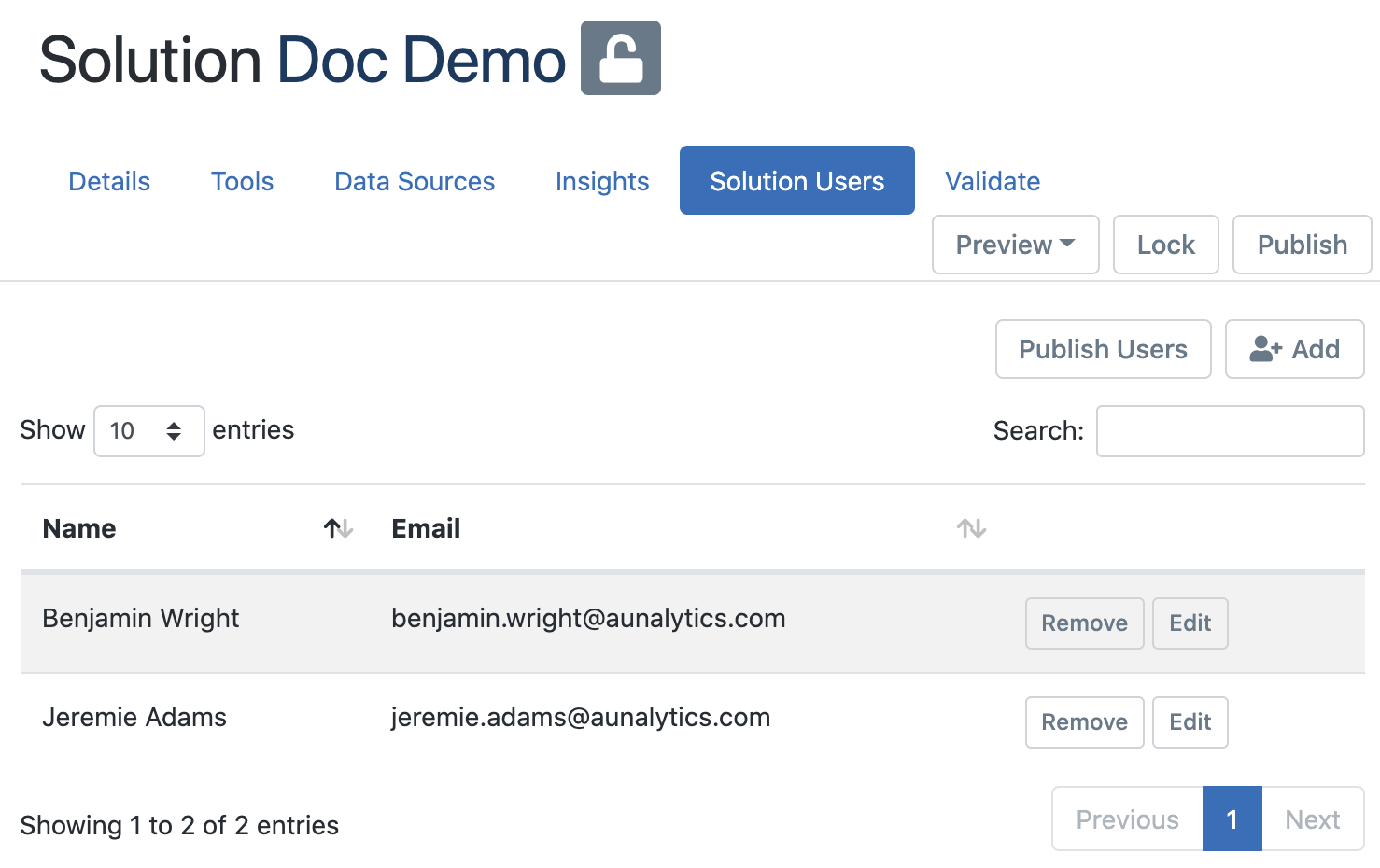The width and height of the screenshot is (1380, 868).
Task: Open the Show entries selector
Action: (148, 430)
